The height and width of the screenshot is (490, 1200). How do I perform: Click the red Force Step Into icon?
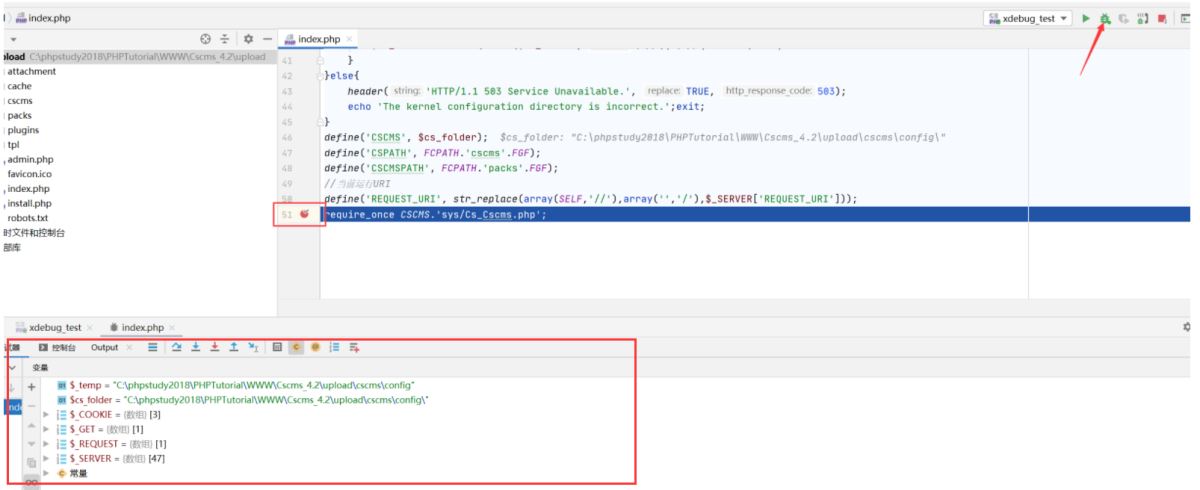215,347
